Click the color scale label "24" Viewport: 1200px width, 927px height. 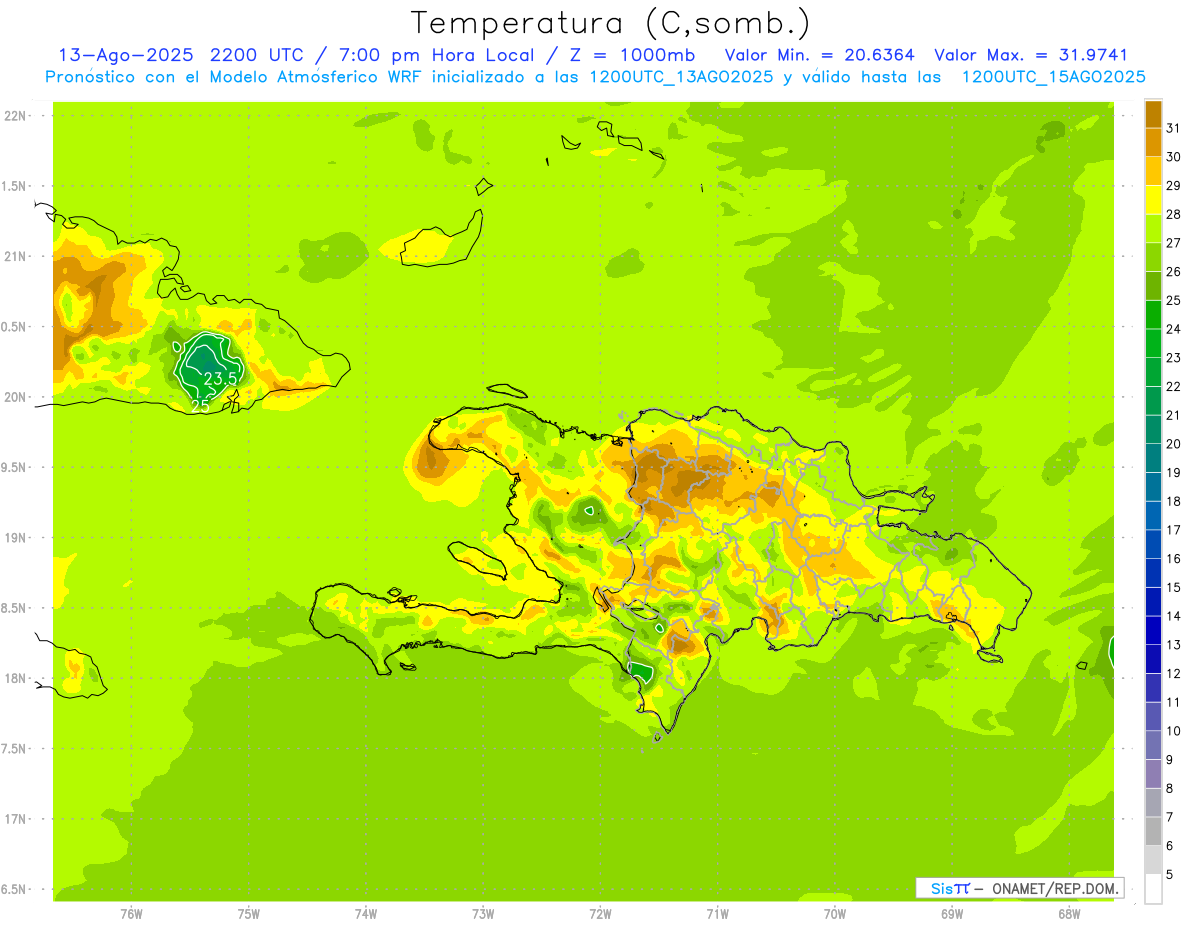tap(1174, 329)
